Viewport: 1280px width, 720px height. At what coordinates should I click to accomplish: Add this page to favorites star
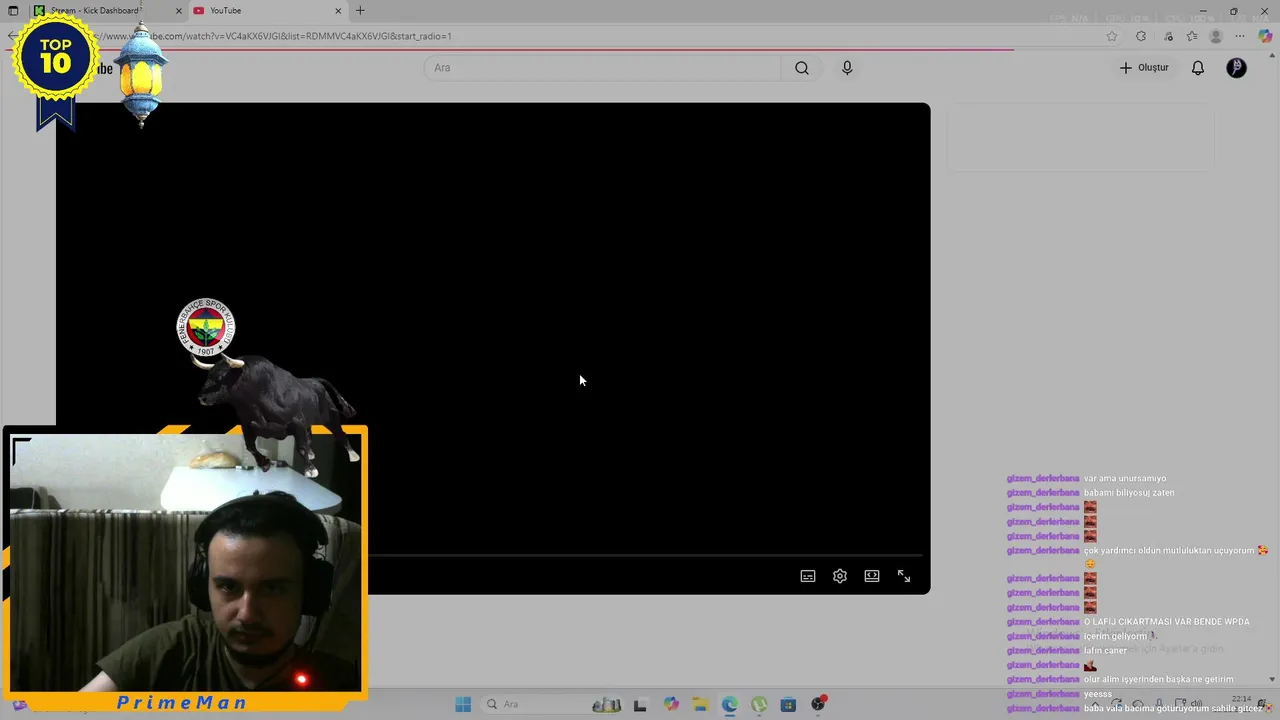(1112, 36)
